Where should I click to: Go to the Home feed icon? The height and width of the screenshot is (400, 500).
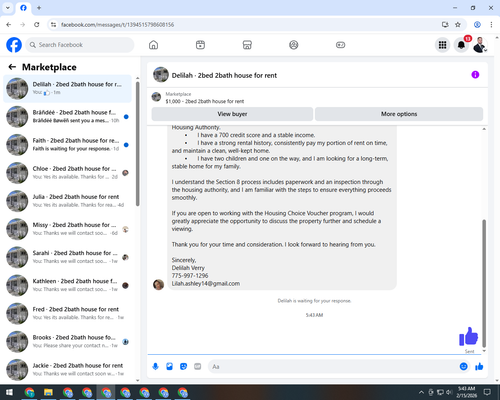[153, 45]
